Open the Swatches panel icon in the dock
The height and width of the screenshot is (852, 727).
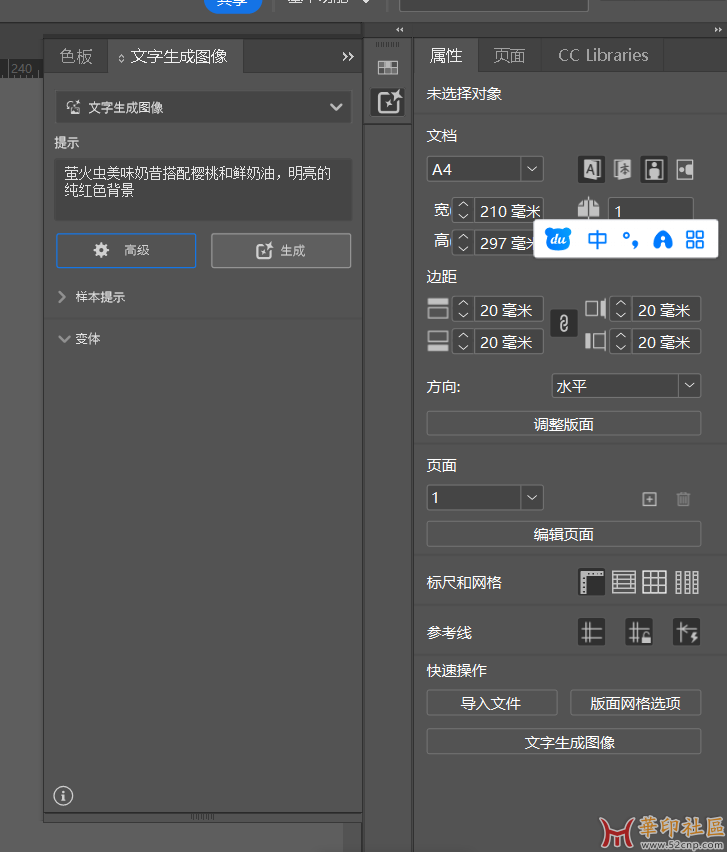click(387, 68)
